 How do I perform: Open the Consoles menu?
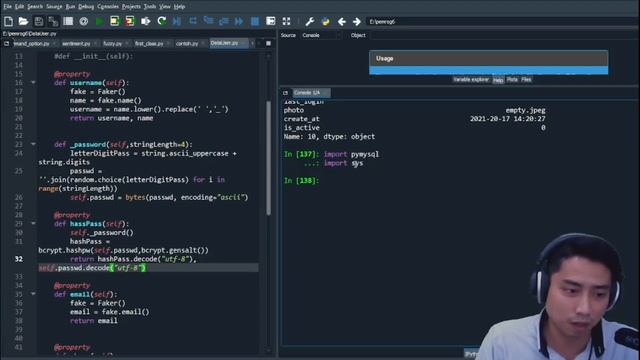point(108,7)
